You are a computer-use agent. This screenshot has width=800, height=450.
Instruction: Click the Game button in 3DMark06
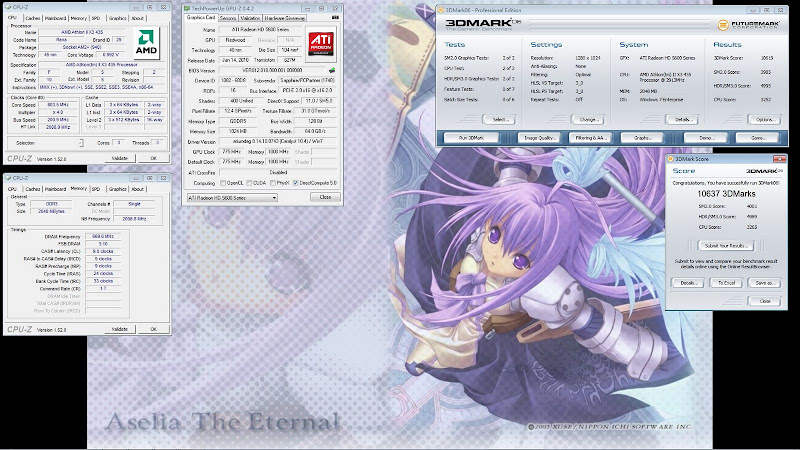(x=758, y=138)
